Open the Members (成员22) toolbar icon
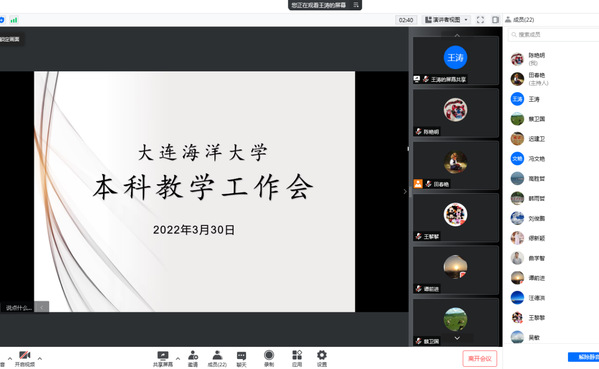 217,359
